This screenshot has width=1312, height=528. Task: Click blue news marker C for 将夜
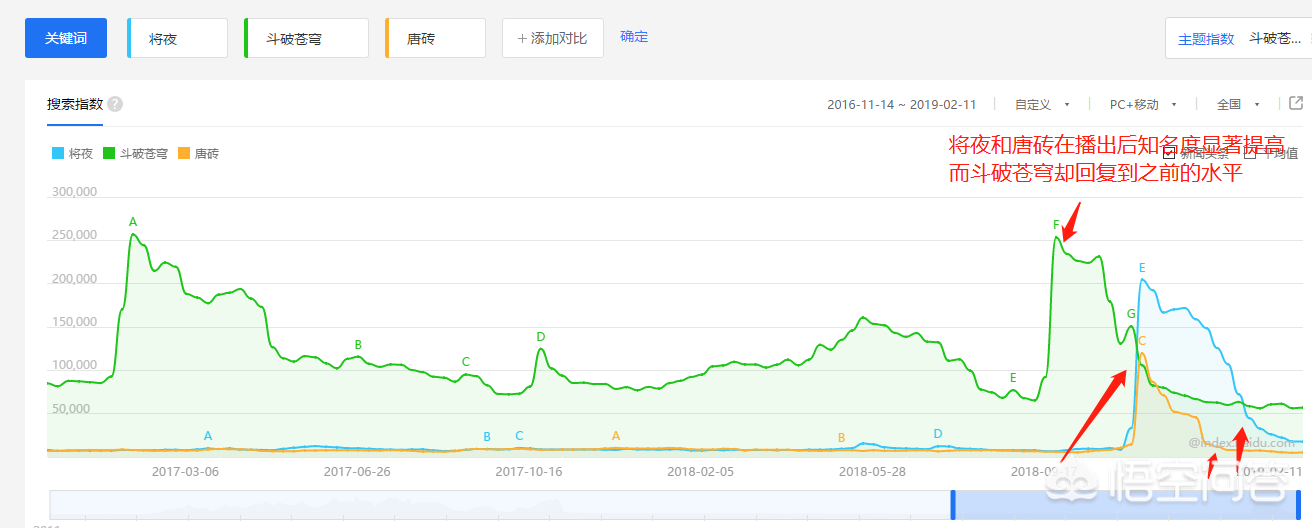519,435
